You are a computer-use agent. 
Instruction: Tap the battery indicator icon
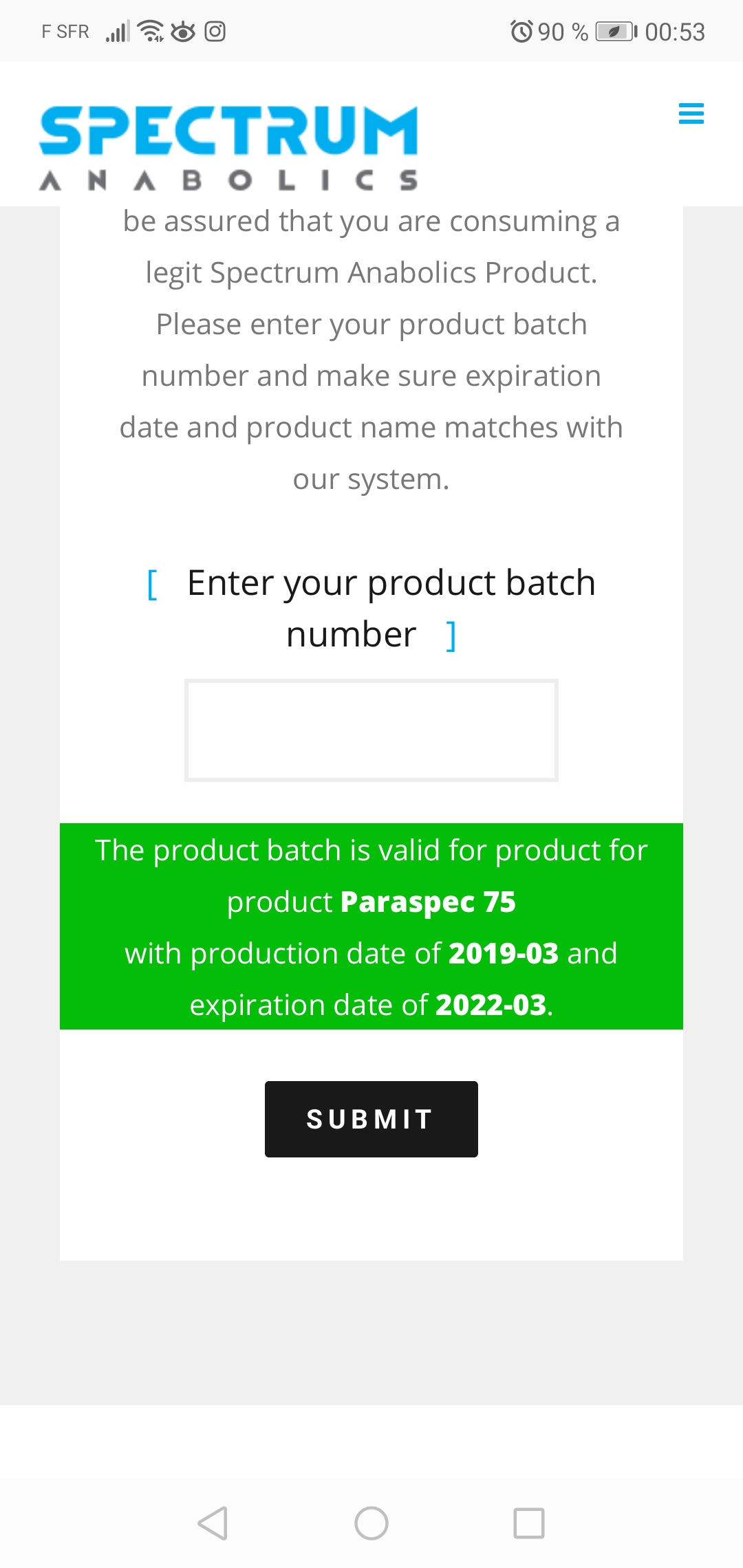pyautogui.click(x=616, y=32)
